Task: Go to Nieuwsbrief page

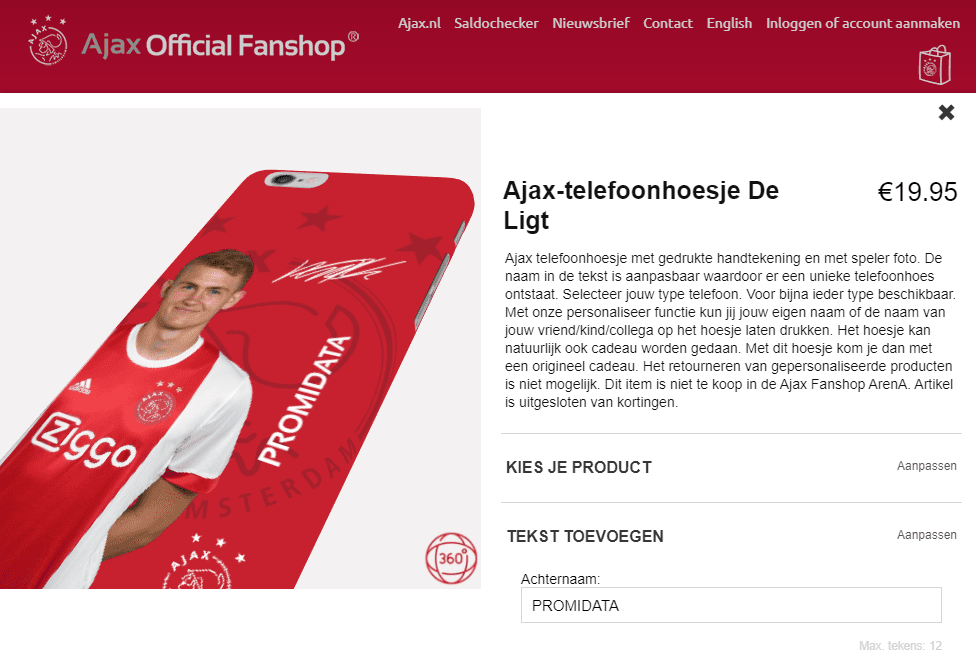Action: (591, 23)
